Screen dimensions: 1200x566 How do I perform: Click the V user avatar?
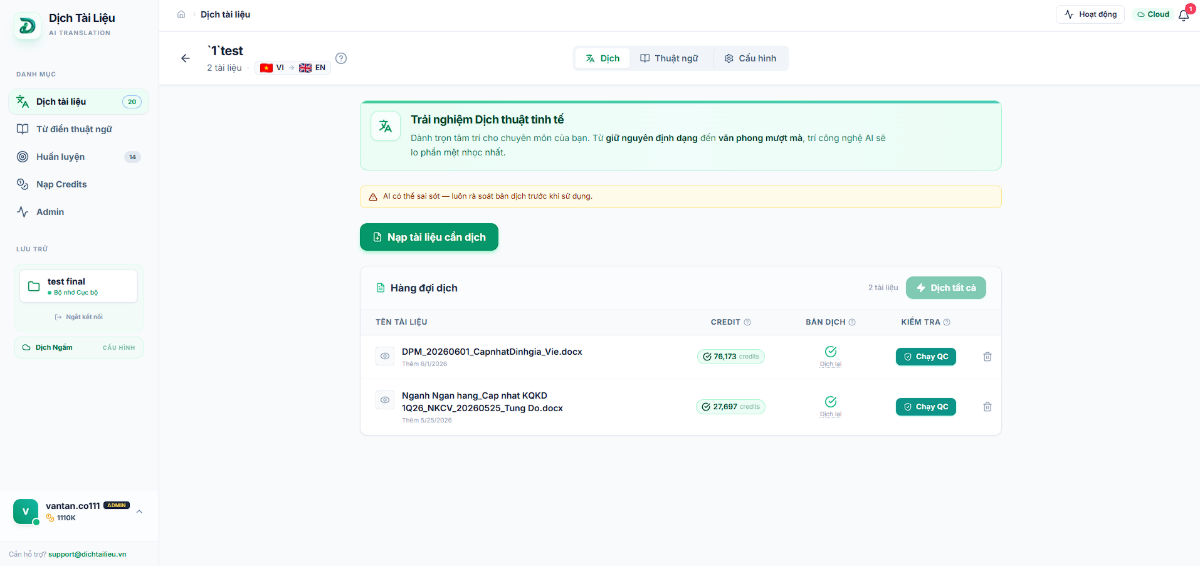[x=26, y=512]
